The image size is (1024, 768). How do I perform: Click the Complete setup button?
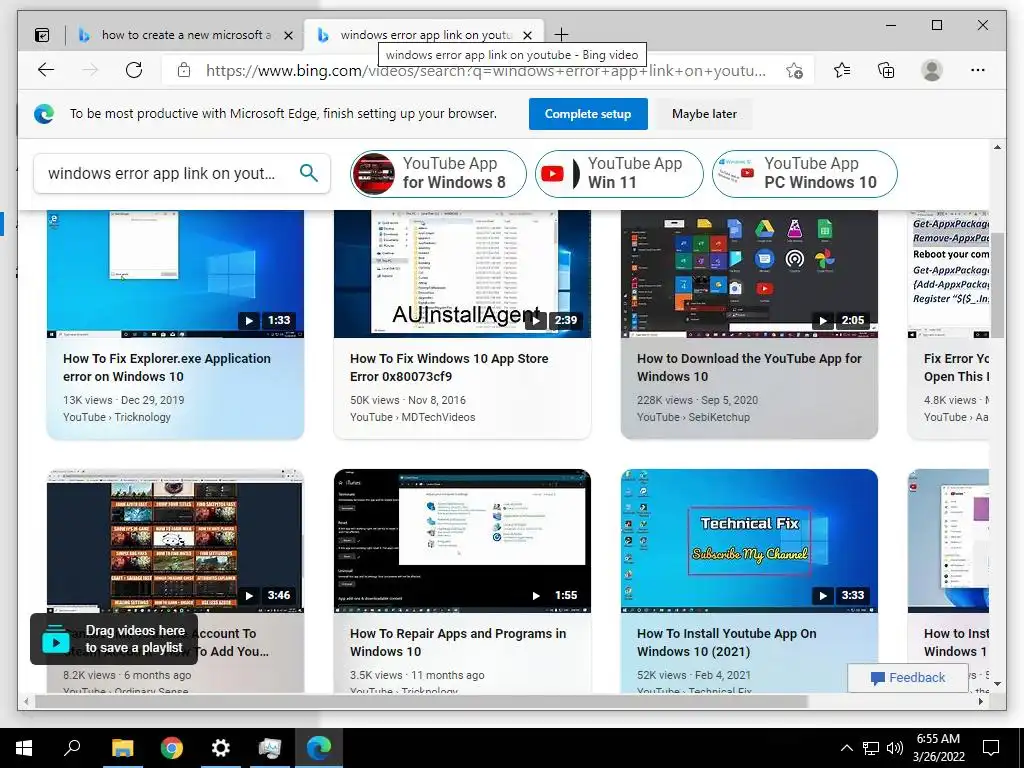pyautogui.click(x=588, y=114)
